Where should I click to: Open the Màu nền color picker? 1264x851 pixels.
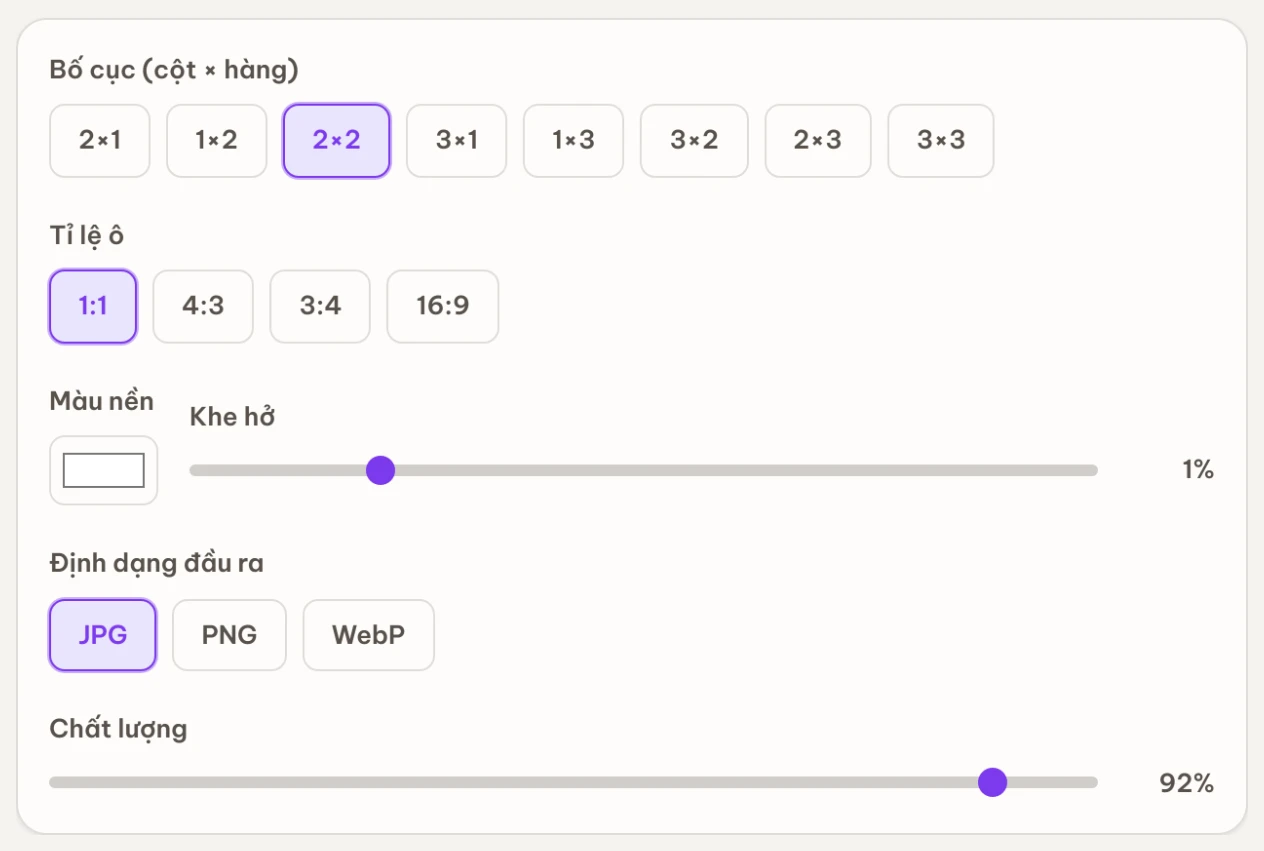104,470
